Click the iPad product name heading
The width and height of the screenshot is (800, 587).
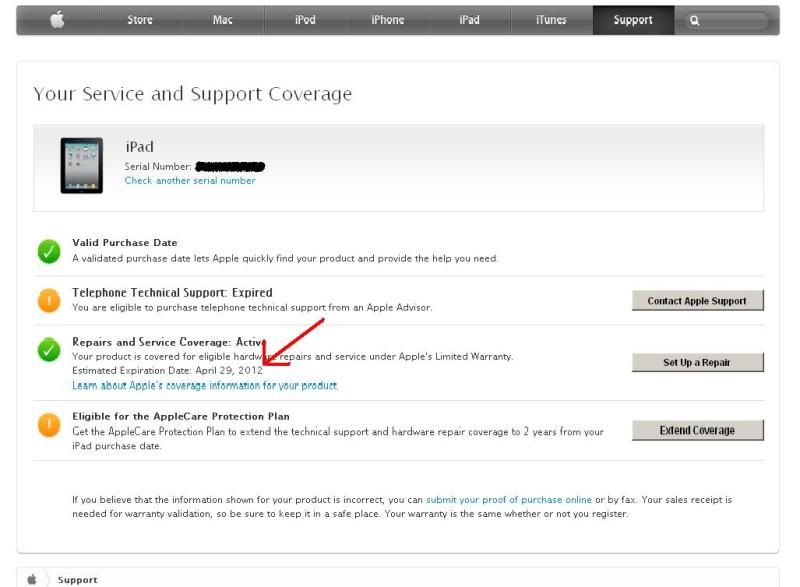139,147
